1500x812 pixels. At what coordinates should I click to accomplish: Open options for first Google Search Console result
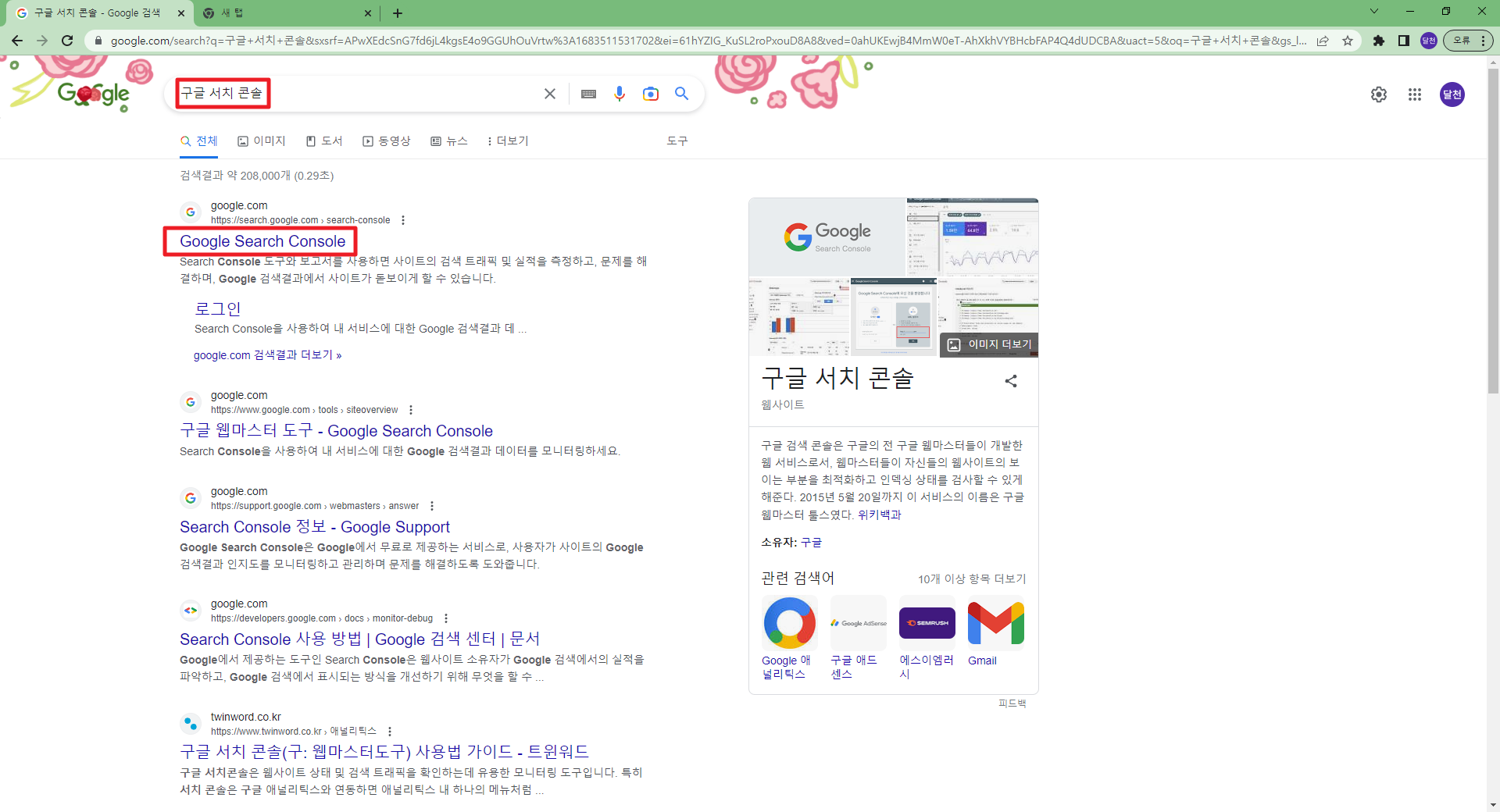pos(403,220)
